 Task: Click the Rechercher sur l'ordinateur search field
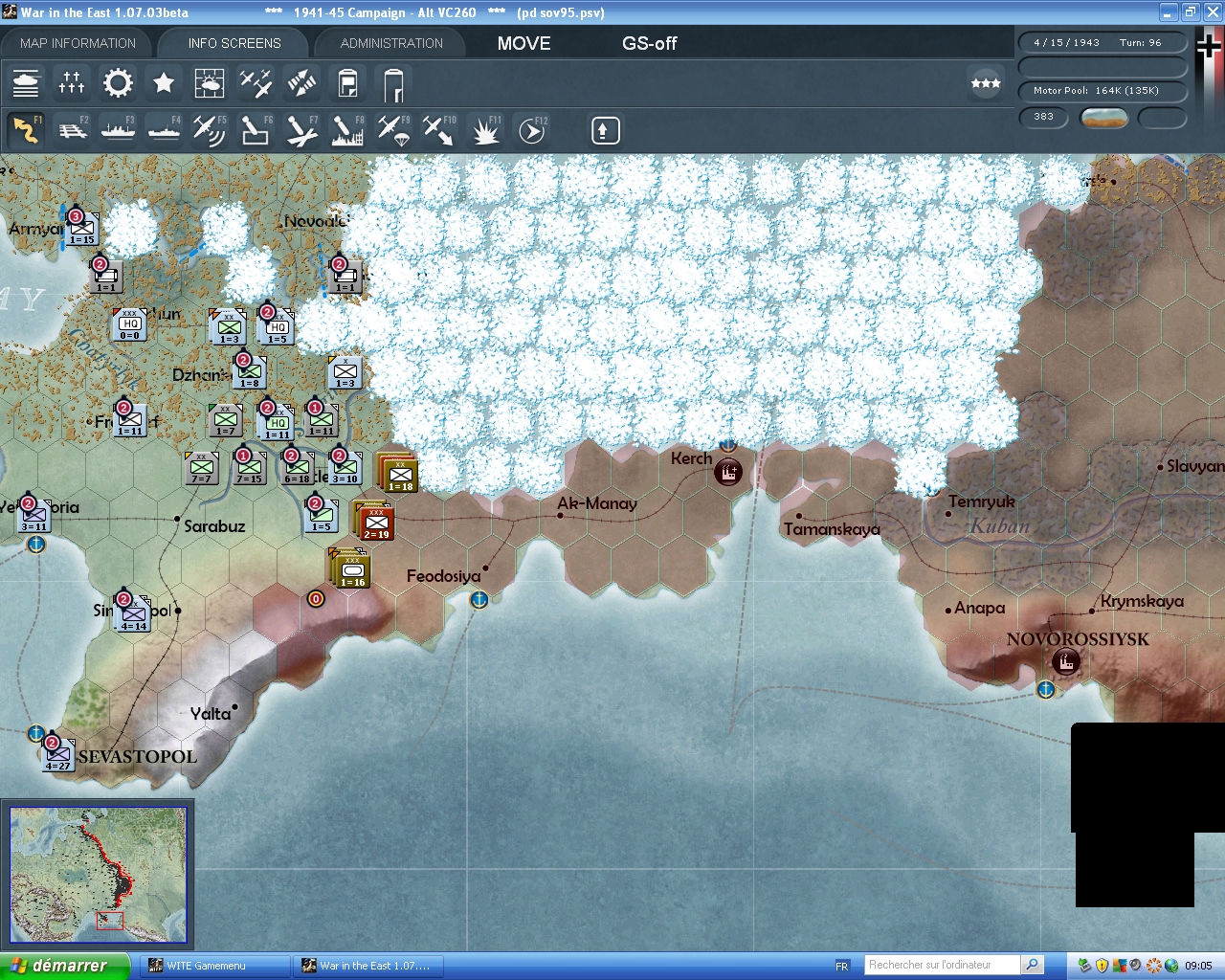(944, 965)
